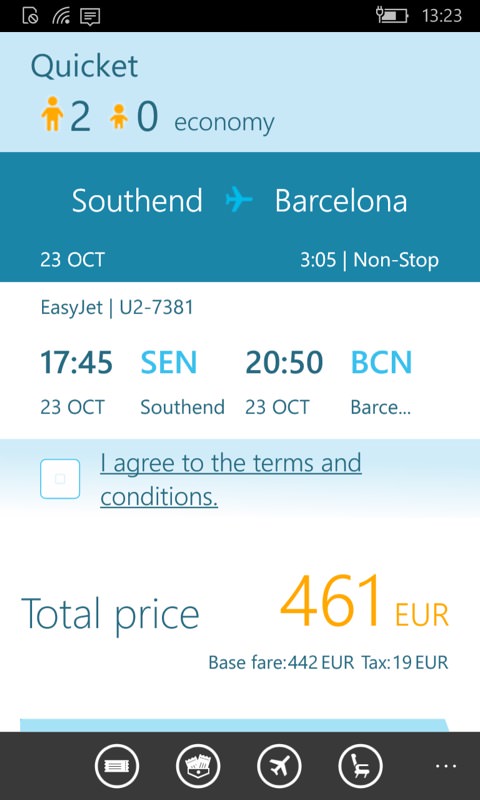
Task: Tap the Southend to Barcelona route header
Action: [240, 200]
